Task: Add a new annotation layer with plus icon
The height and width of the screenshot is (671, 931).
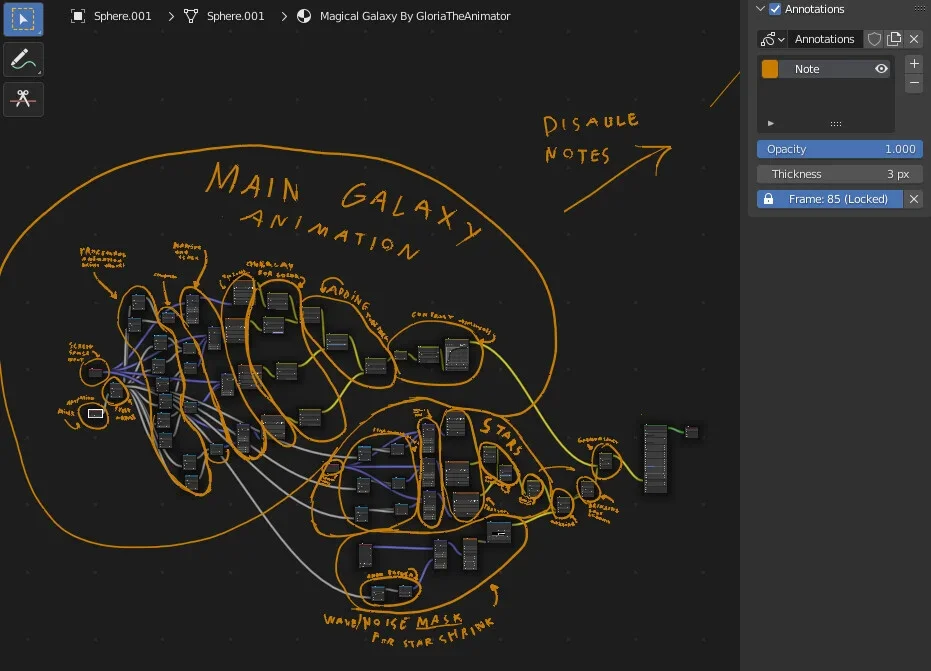Action: click(x=913, y=63)
